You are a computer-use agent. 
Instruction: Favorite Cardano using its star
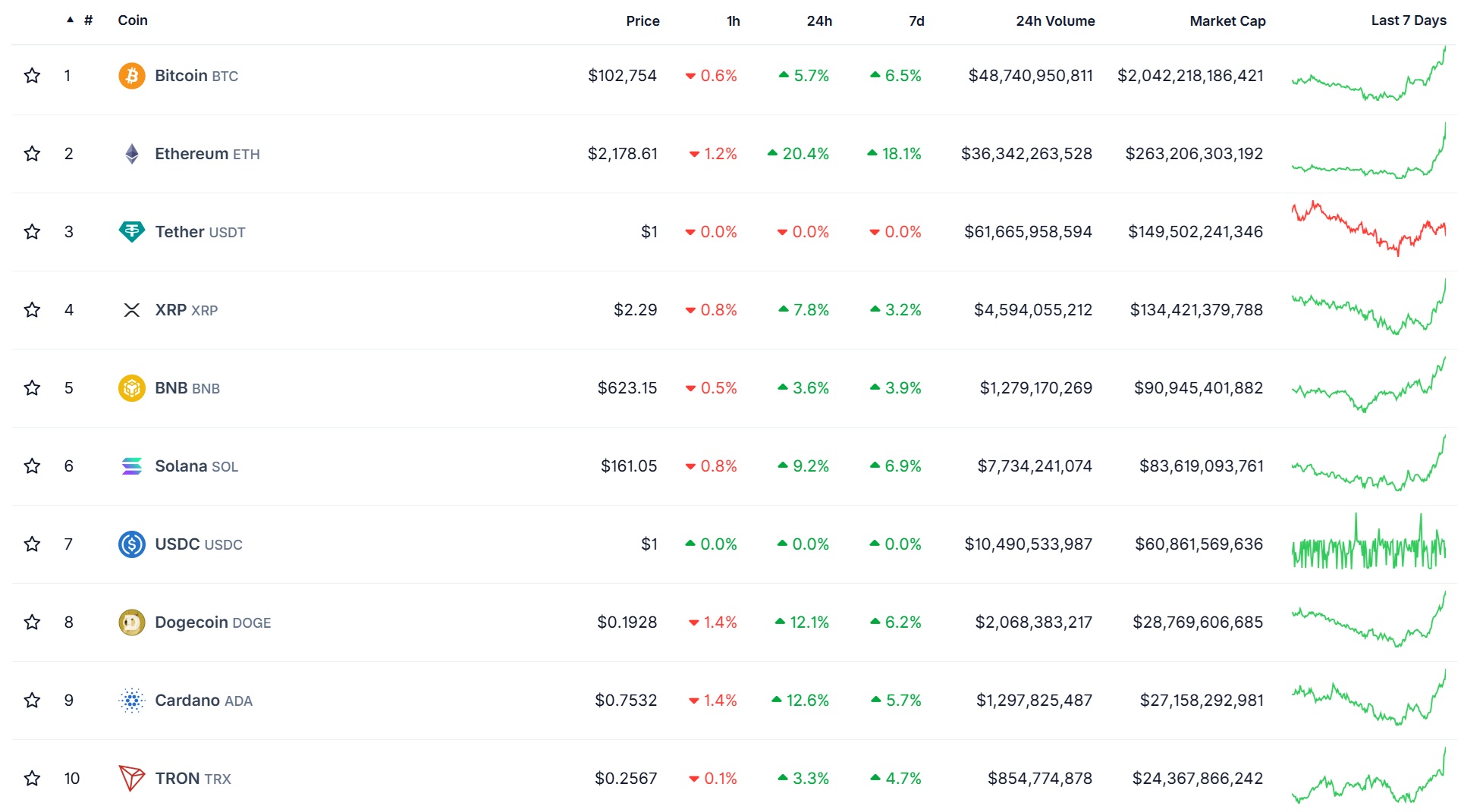coord(32,701)
